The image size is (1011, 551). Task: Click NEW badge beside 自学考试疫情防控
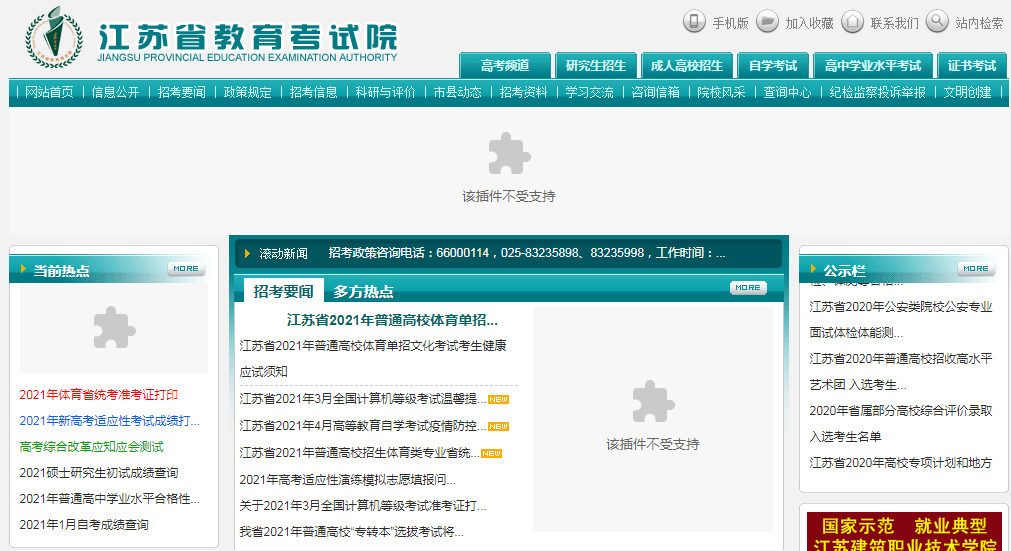(498, 427)
